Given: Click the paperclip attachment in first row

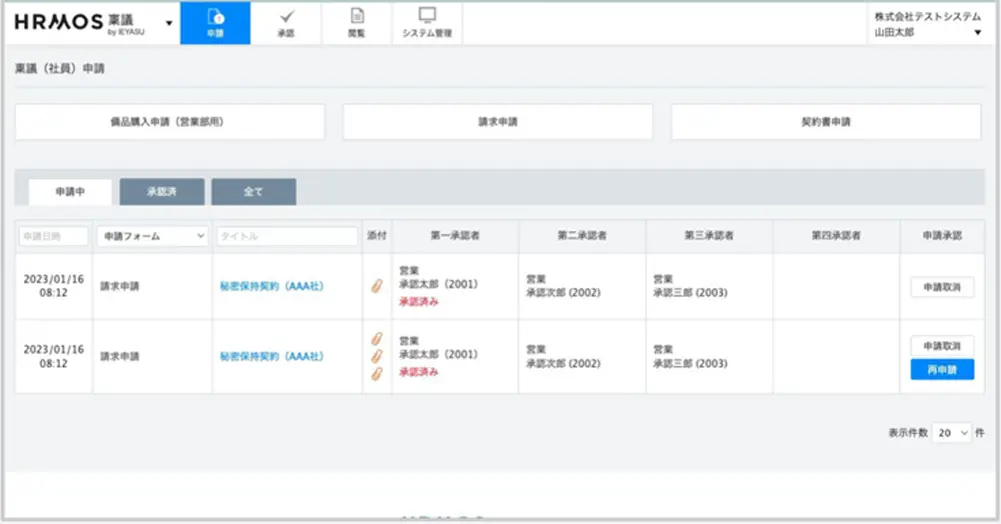Looking at the screenshot, I should [x=377, y=286].
